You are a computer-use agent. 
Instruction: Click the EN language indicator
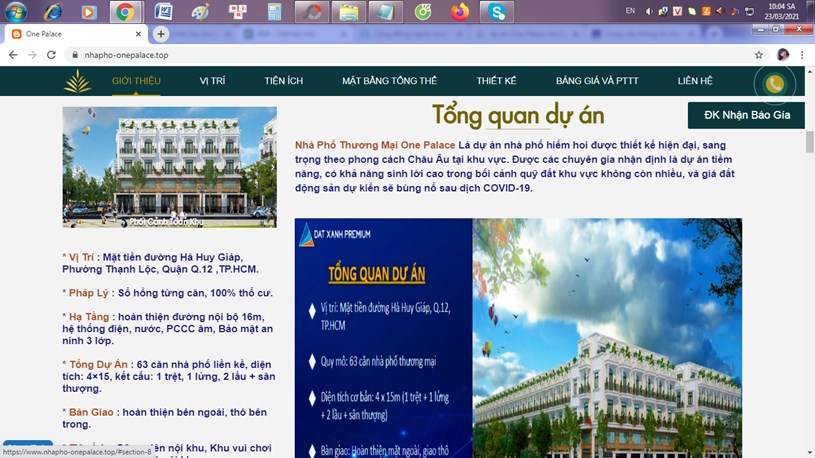[x=630, y=10]
